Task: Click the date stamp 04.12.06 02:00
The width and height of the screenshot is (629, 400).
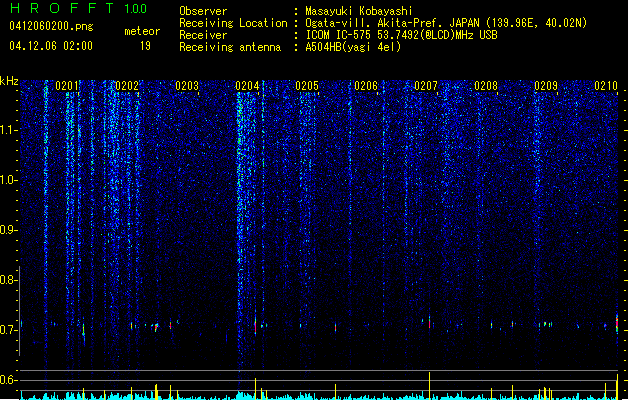Action: 51,46
